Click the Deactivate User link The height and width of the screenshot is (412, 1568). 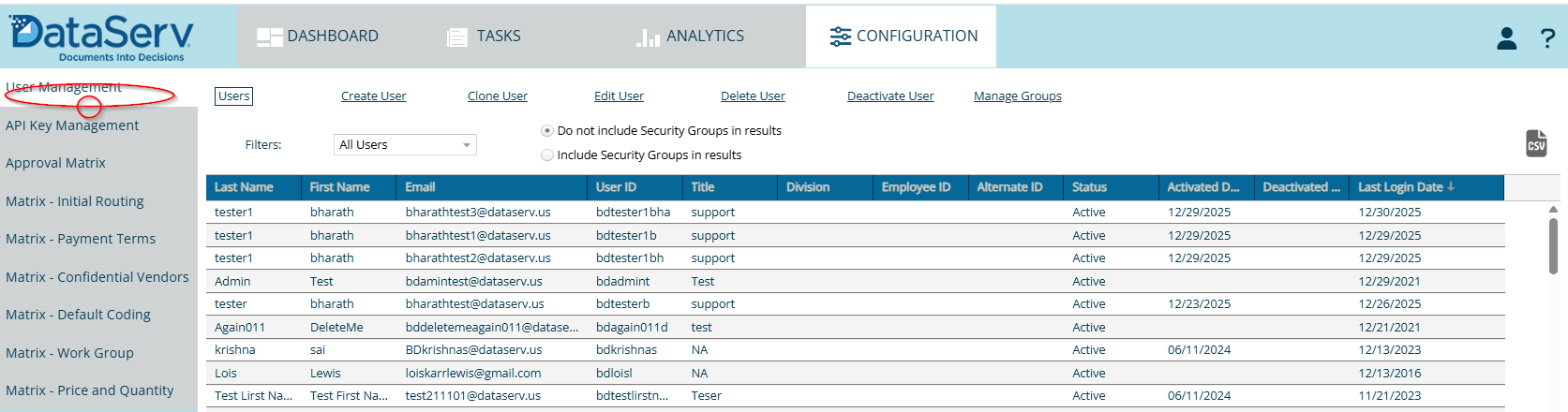890,96
